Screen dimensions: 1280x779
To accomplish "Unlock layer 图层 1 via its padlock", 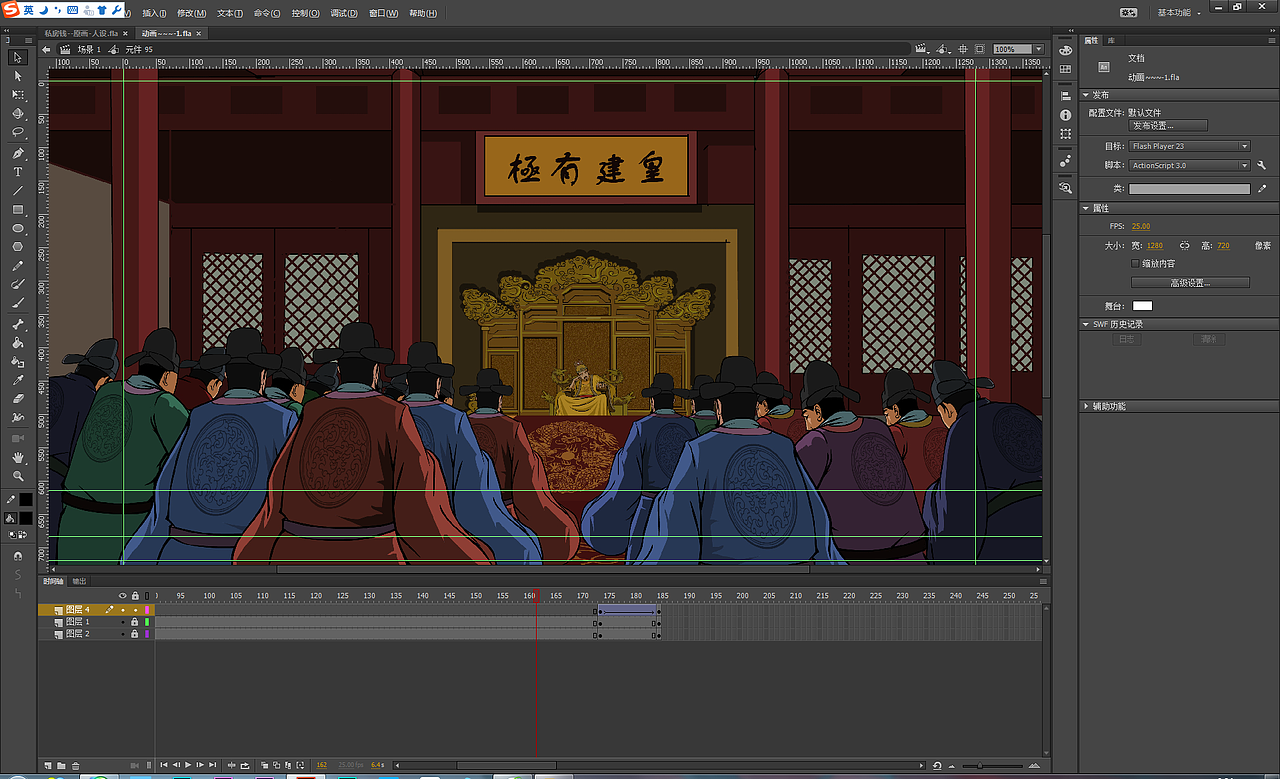I will point(134,621).
